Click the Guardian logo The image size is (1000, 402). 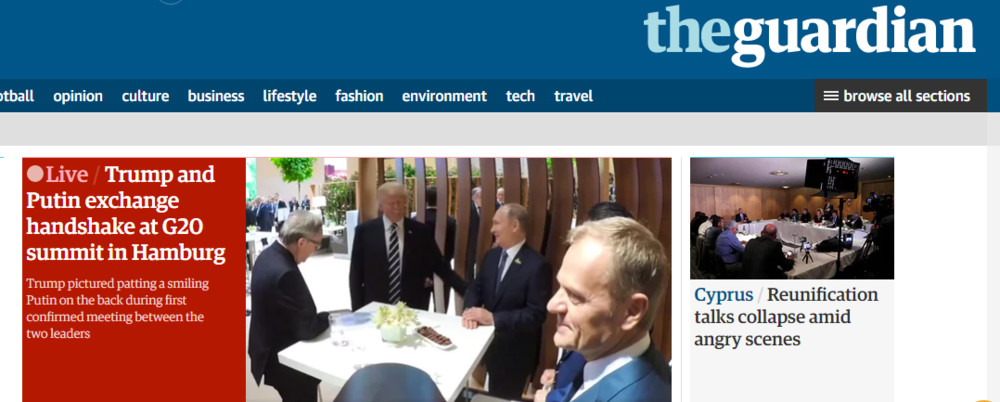pyautogui.click(x=809, y=35)
